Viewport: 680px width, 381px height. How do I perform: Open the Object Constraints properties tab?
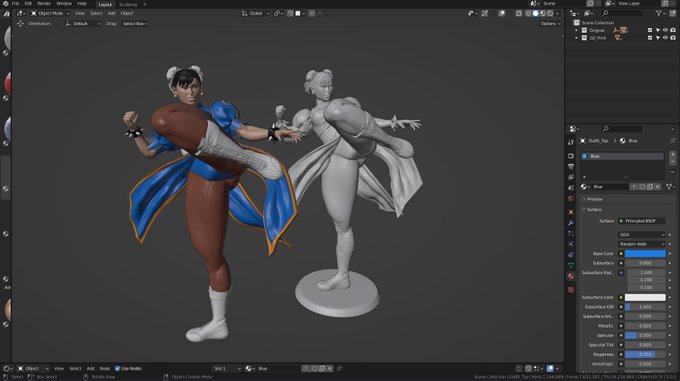point(571,255)
